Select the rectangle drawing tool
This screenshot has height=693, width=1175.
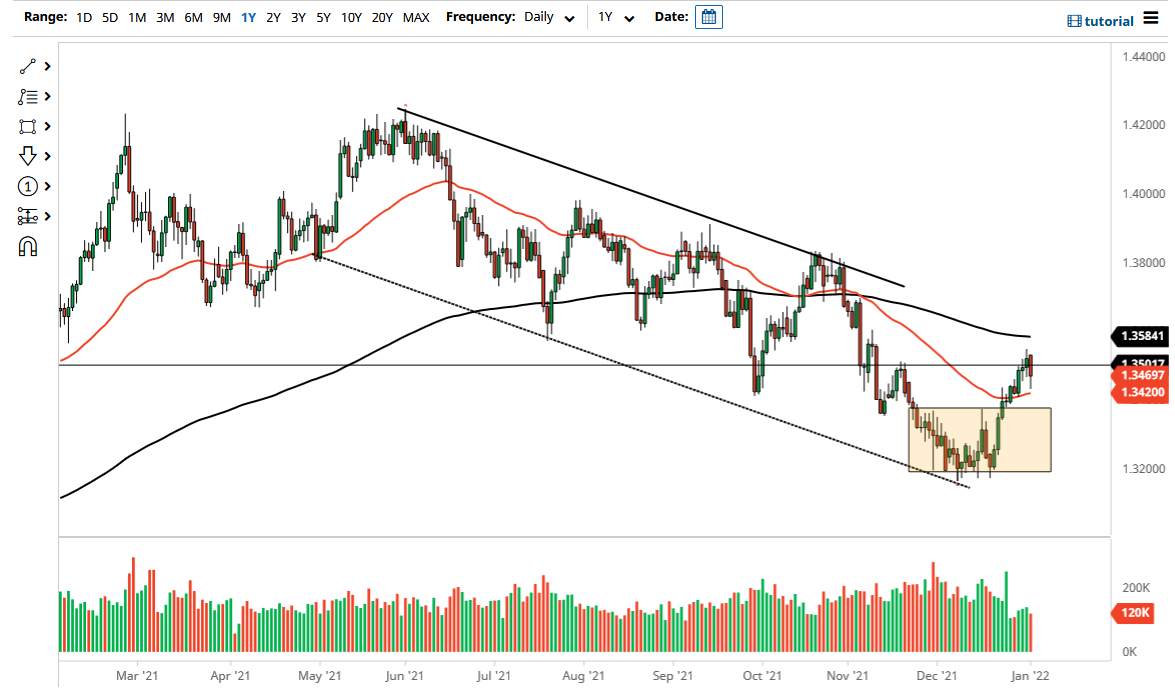click(28, 126)
